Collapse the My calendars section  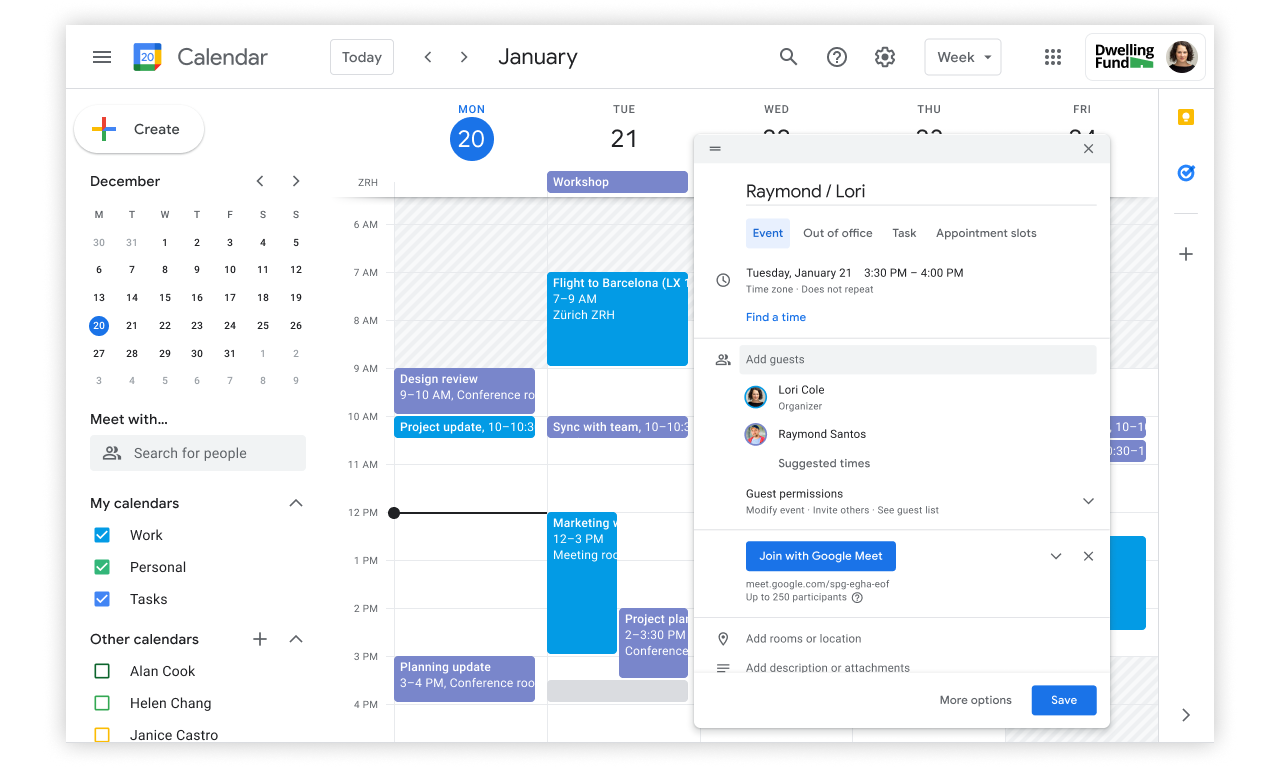point(295,503)
